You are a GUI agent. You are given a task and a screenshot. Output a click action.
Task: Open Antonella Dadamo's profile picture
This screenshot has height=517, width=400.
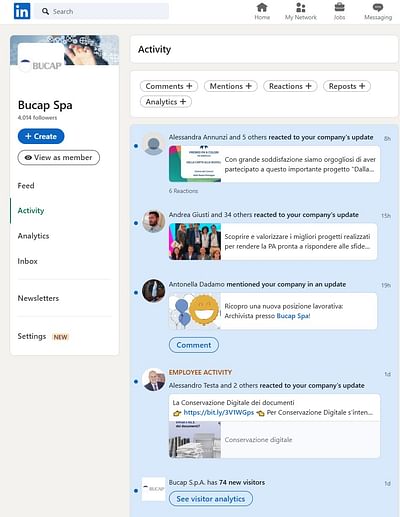(x=154, y=291)
